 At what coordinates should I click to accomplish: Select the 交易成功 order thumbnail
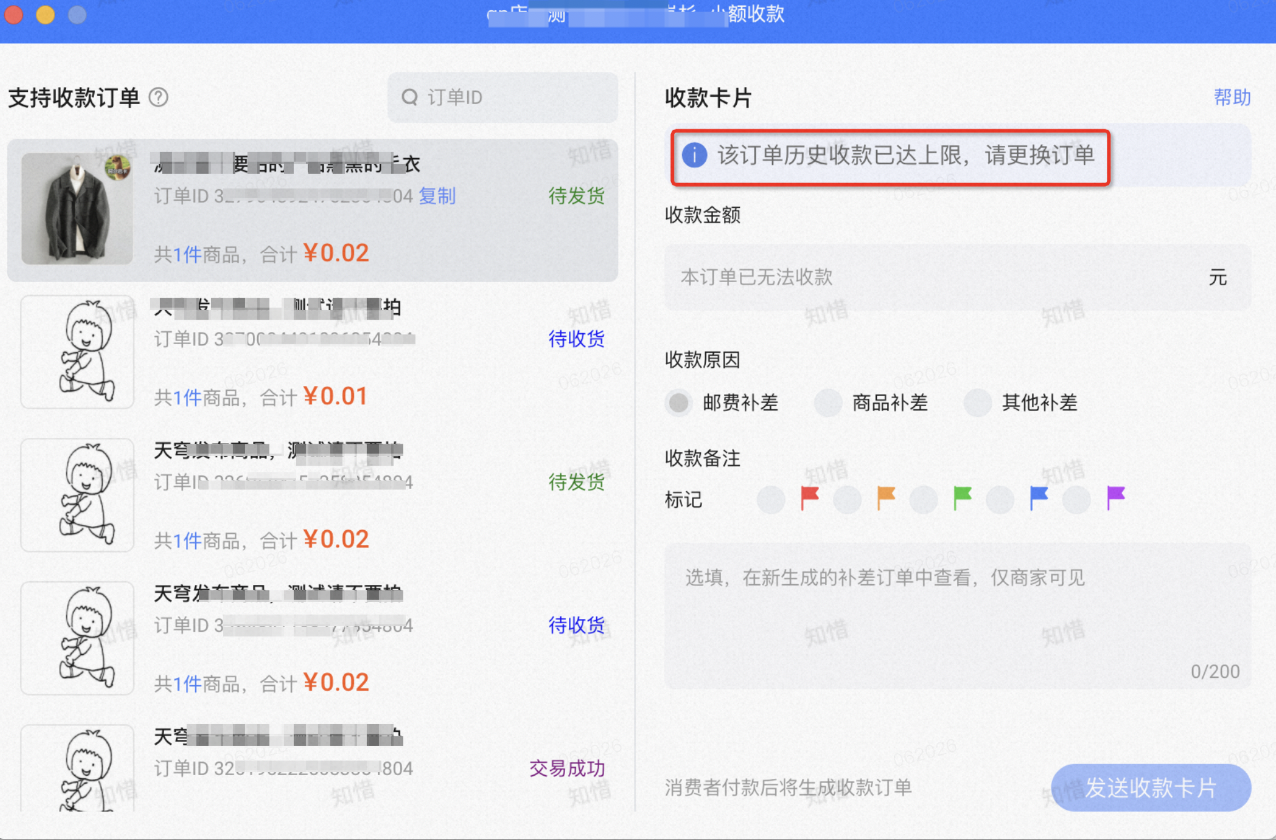[x=77, y=768]
